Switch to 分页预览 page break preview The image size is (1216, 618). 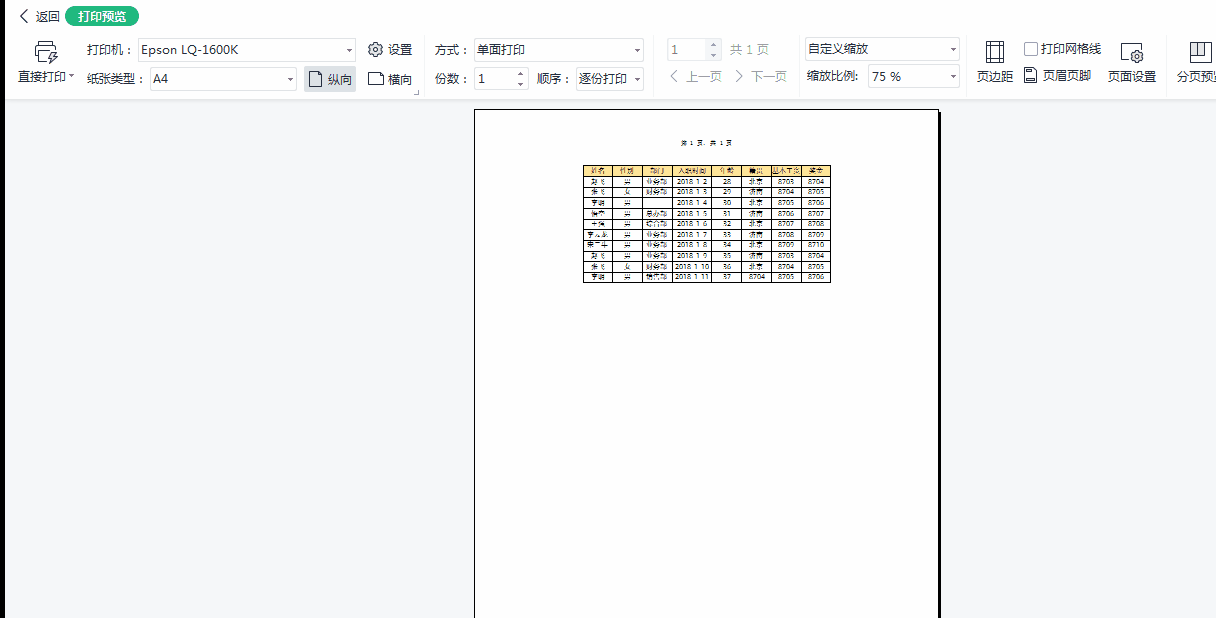(x=1201, y=60)
